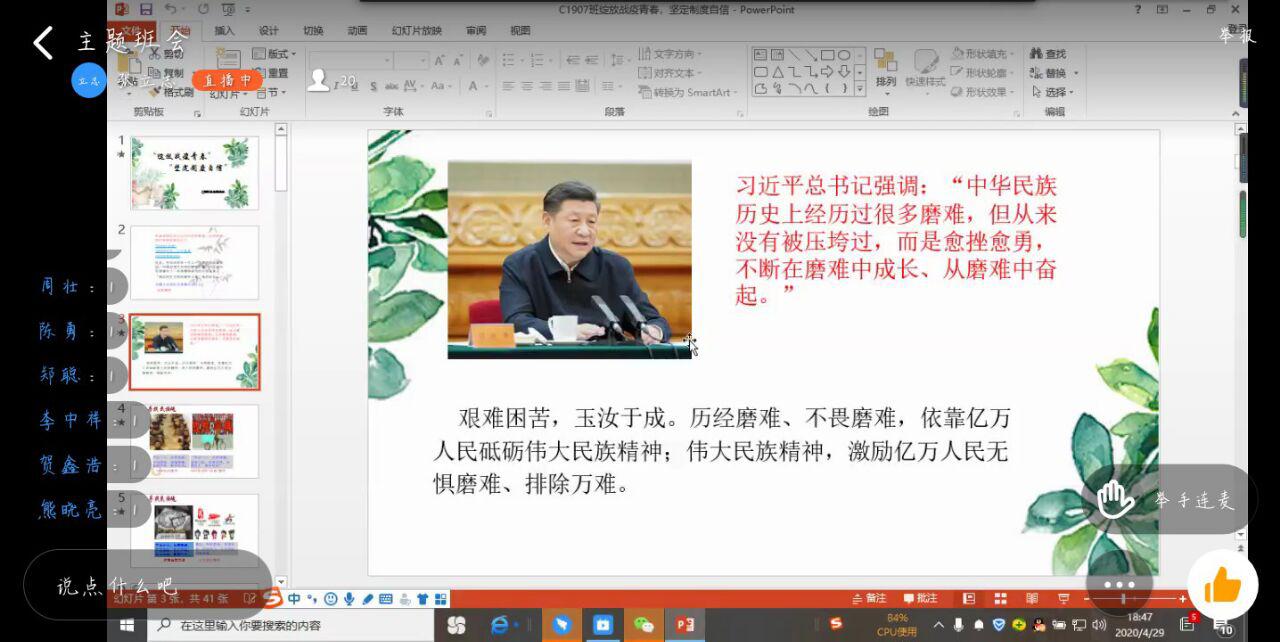This screenshot has width=1280, height=642.
Task: Open 形状填充 shape fill color menu
Action: [x=981, y=54]
